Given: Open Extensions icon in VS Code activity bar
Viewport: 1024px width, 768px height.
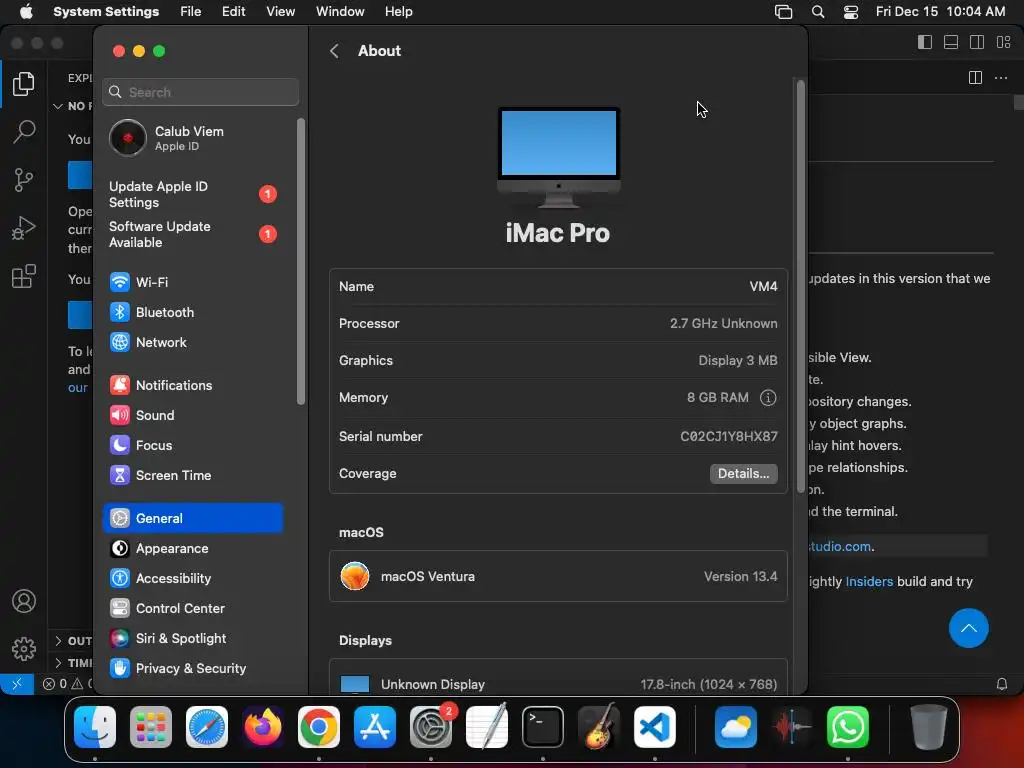Looking at the screenshot, I should coord(24,276).
